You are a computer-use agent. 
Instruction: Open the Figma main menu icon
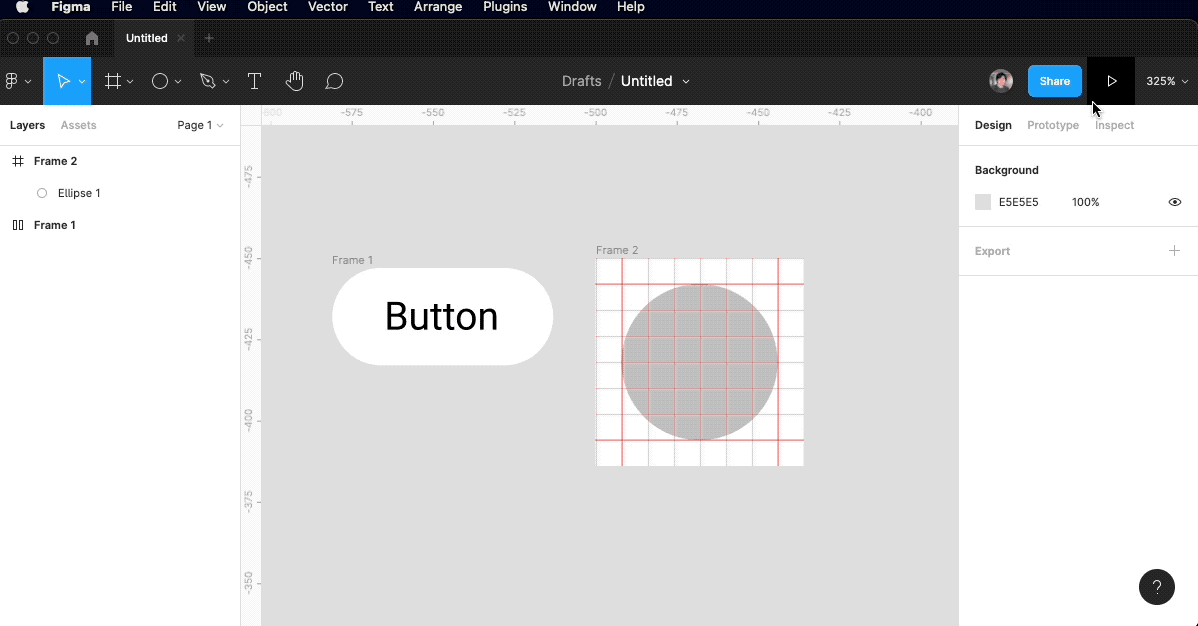[x=11, y=81]
